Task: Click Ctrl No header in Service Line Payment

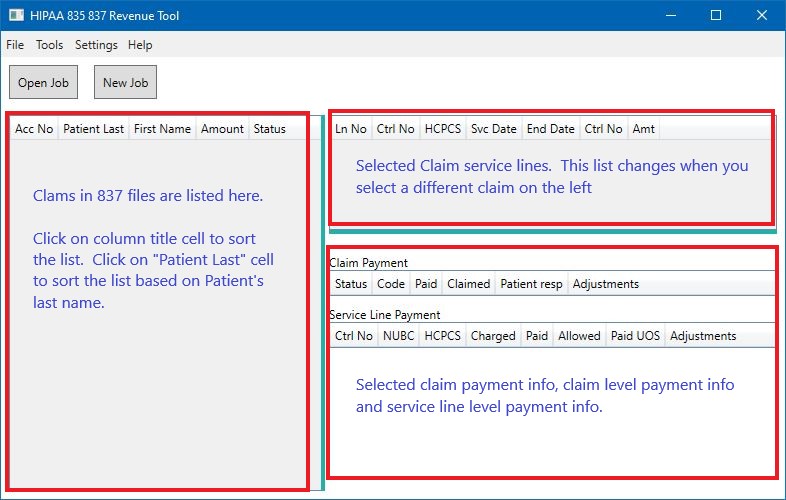Action: point(353,336)
